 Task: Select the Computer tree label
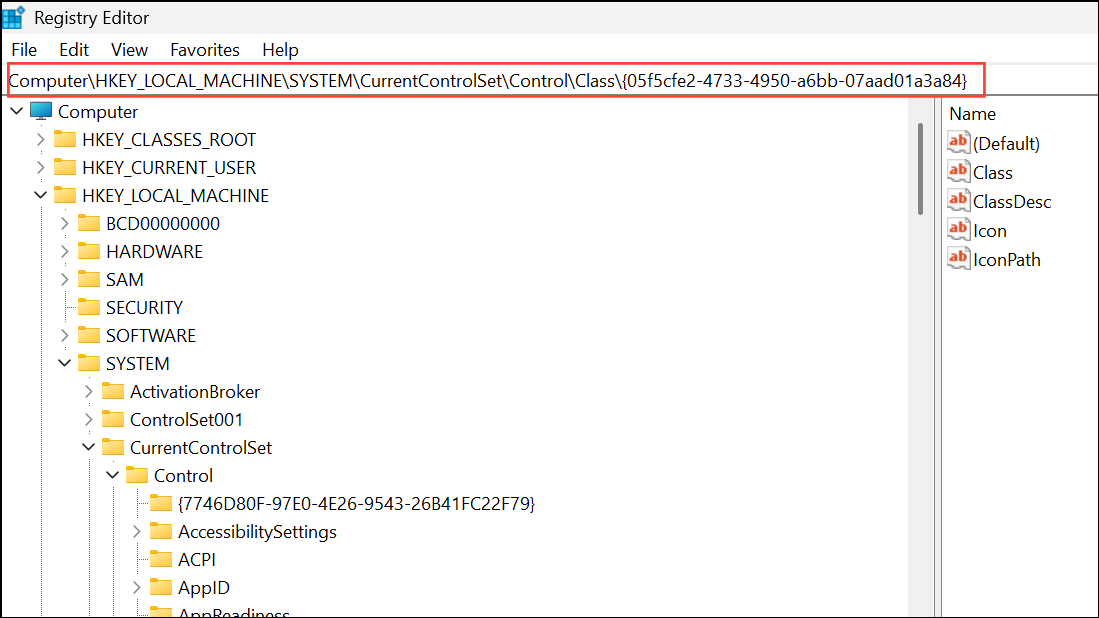pos(98,111)
